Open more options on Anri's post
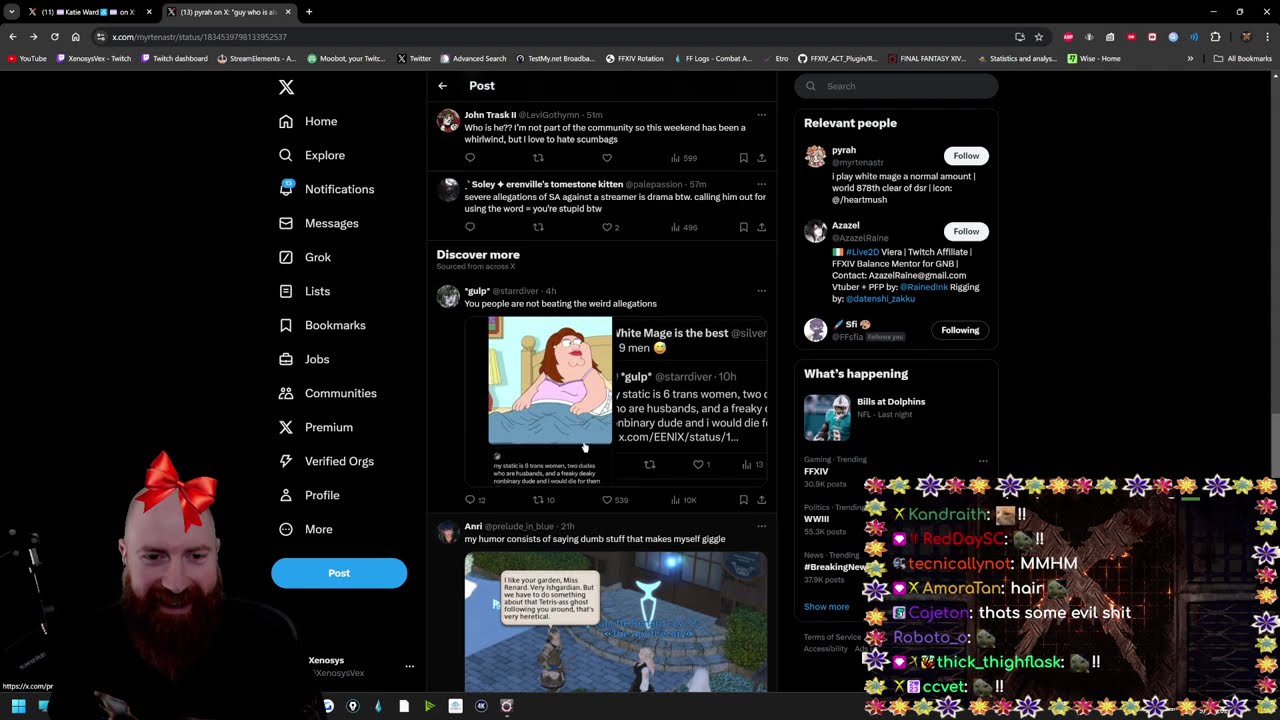The width and height of the screenshot is (1280, 720). tap(761, 526)
